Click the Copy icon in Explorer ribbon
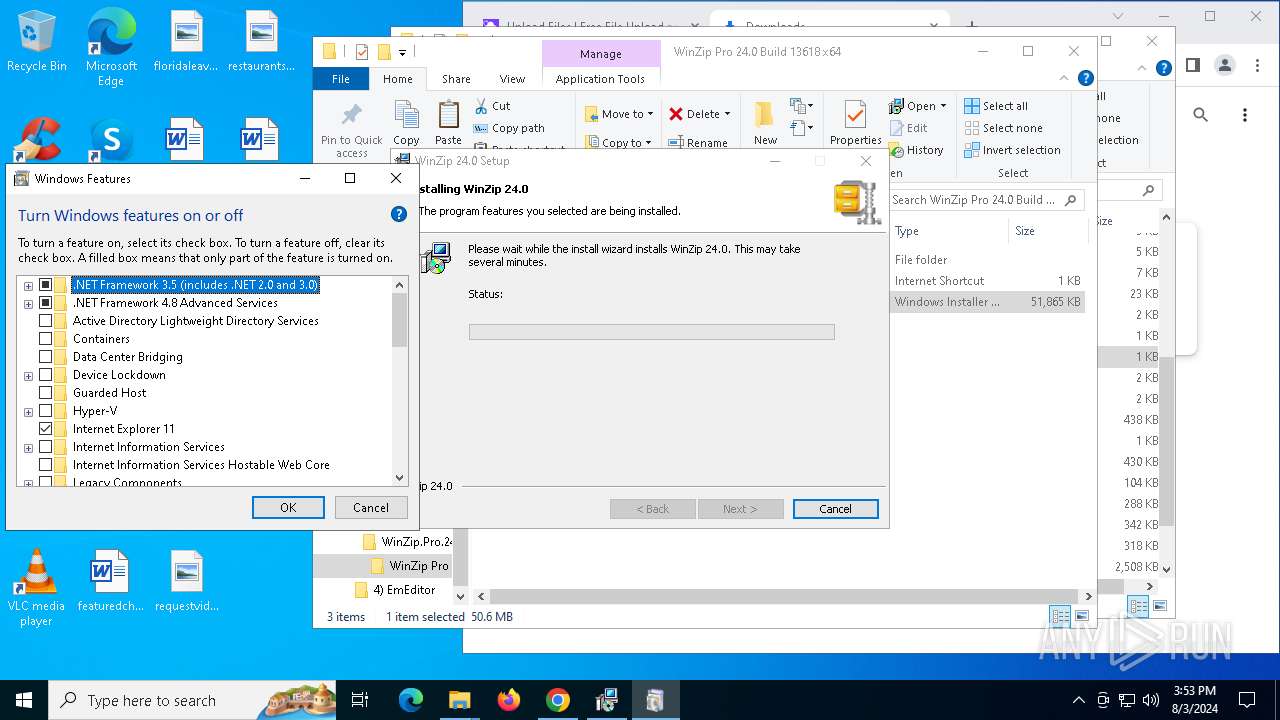Screen dimensions: 1280x720 point(406,115)
